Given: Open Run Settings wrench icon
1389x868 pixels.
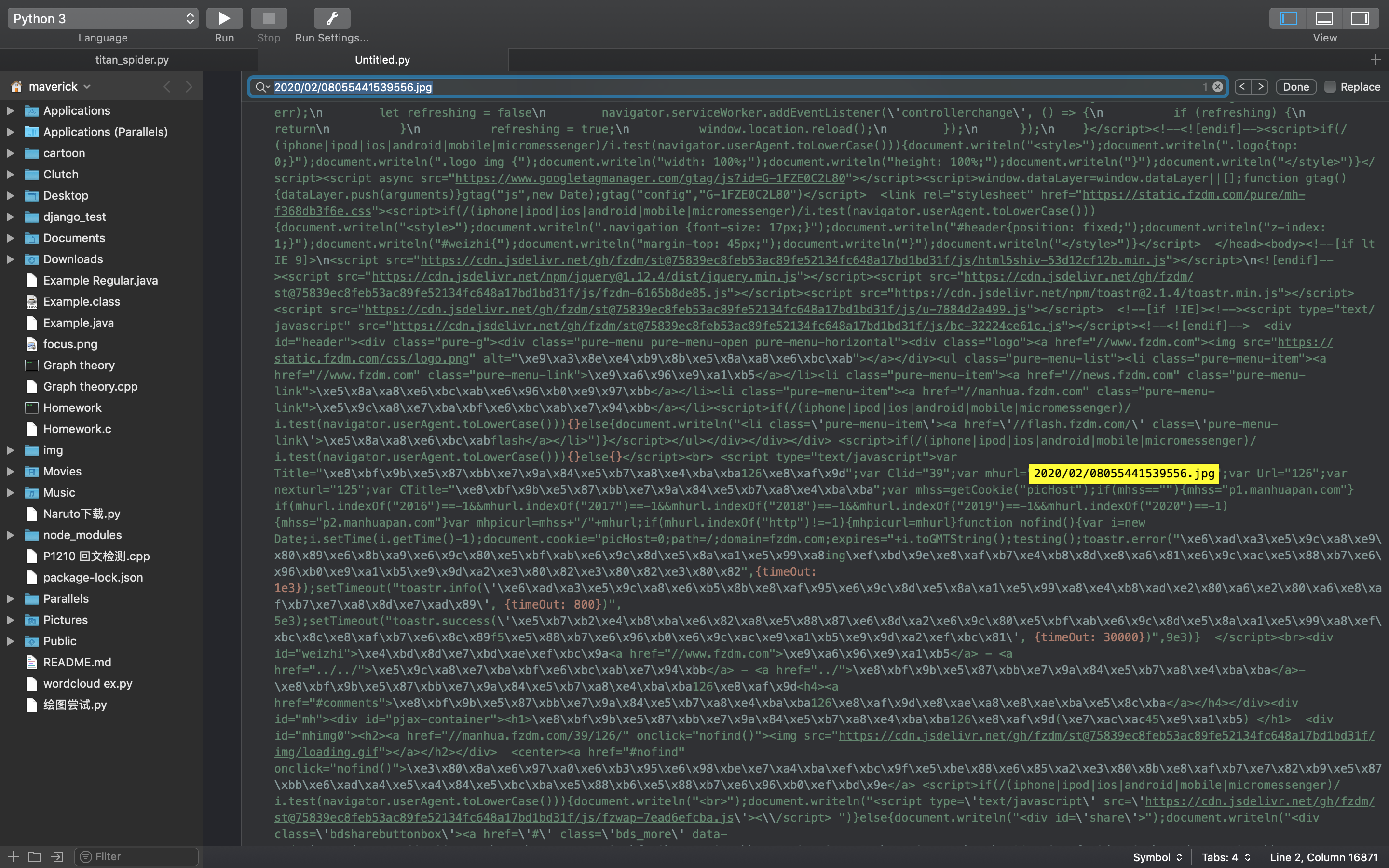Looking at the screenshot, I should [x=332, y=18].
